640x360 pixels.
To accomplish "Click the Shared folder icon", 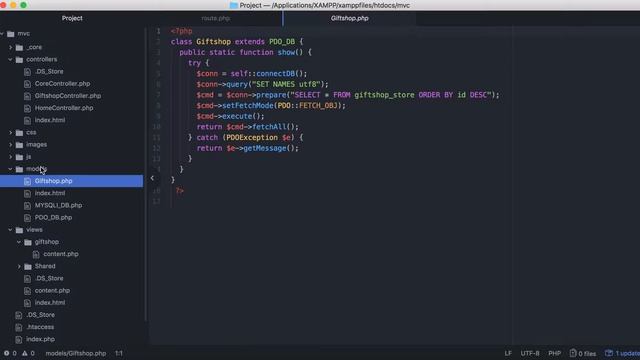I will [28, 267].
